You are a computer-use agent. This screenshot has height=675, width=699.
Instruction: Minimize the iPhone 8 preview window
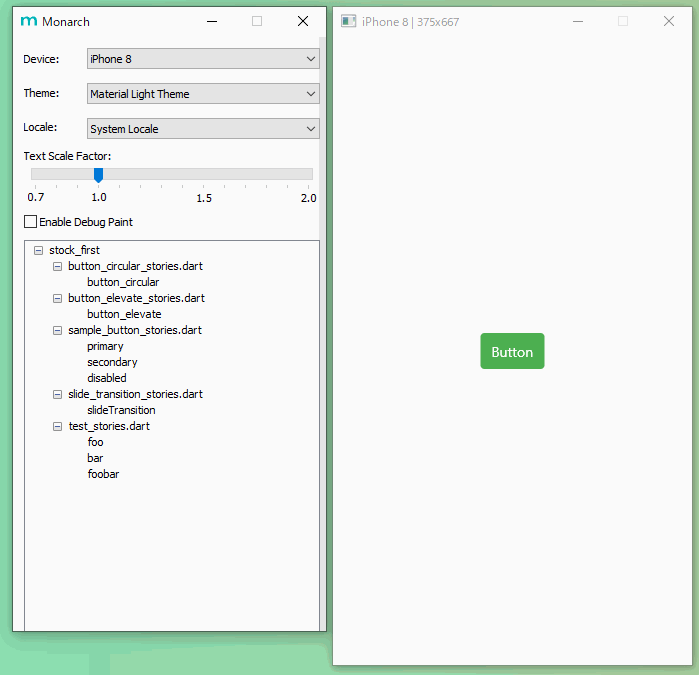[x=578, y=21]
